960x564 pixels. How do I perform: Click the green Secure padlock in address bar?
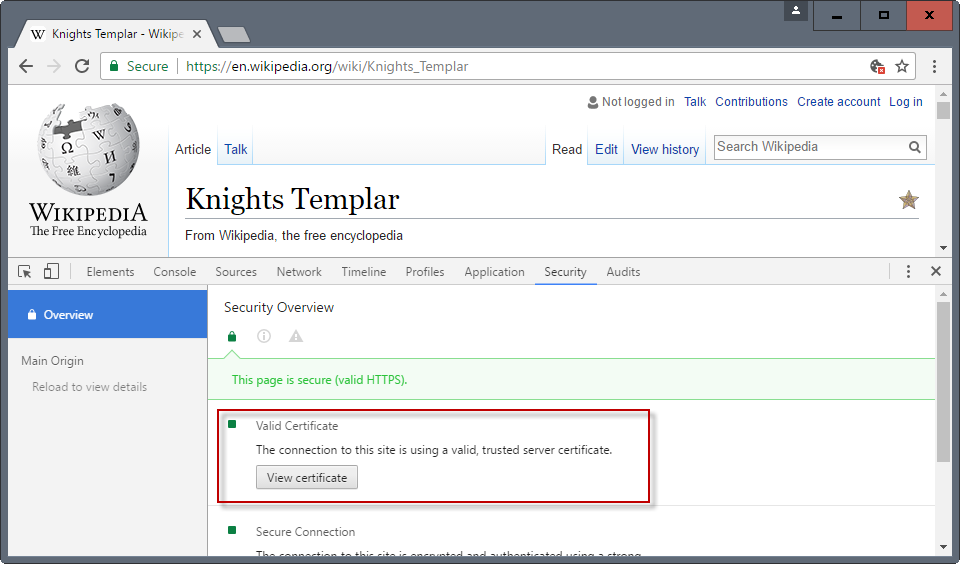(113, 66)
